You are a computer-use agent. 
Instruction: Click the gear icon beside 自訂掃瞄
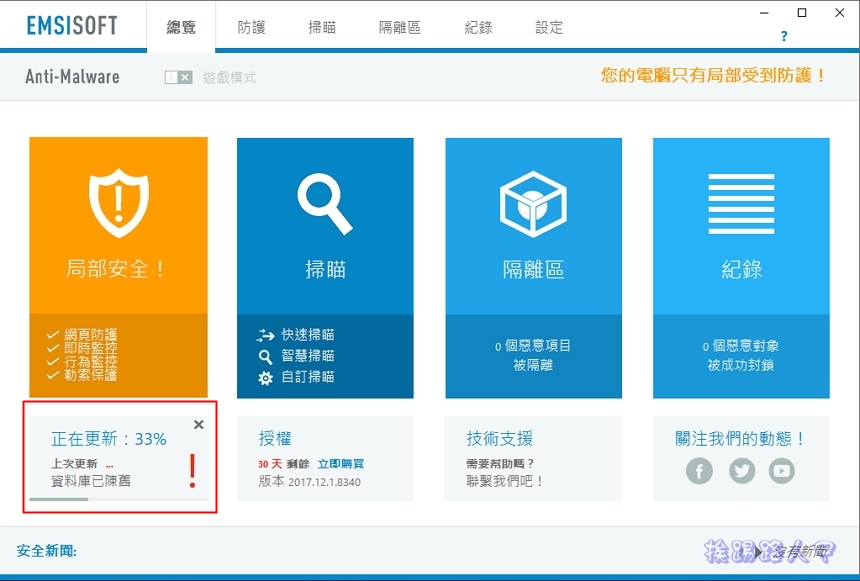click(265, 378)
